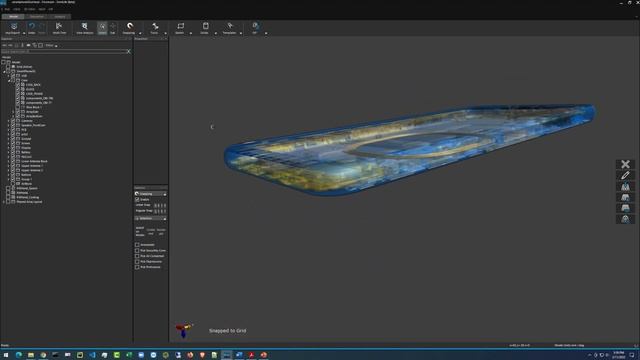Open the Windows Start menu

click(6, 355)
